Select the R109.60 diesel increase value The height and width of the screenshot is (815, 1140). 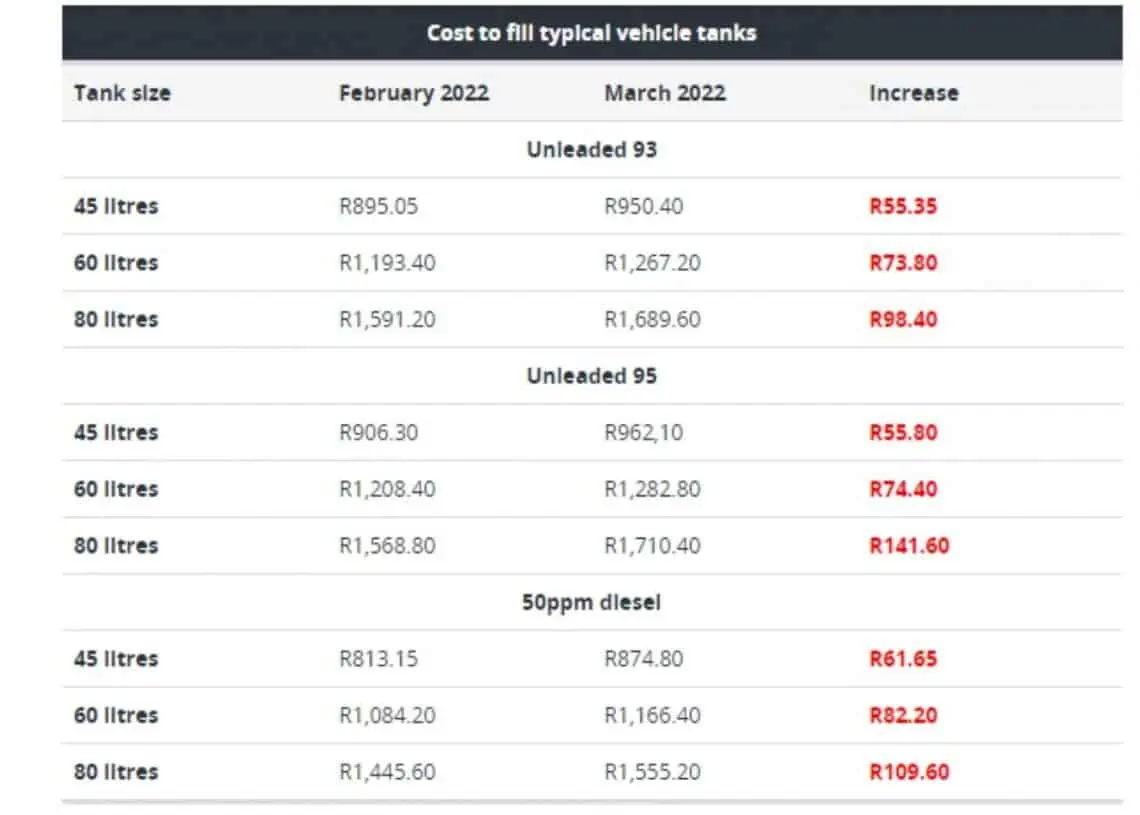pos(910,772)
